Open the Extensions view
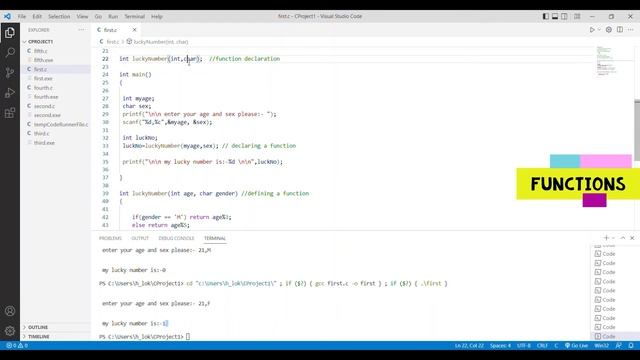This screenshot has width=640, height=360. (x=10, y=113)
